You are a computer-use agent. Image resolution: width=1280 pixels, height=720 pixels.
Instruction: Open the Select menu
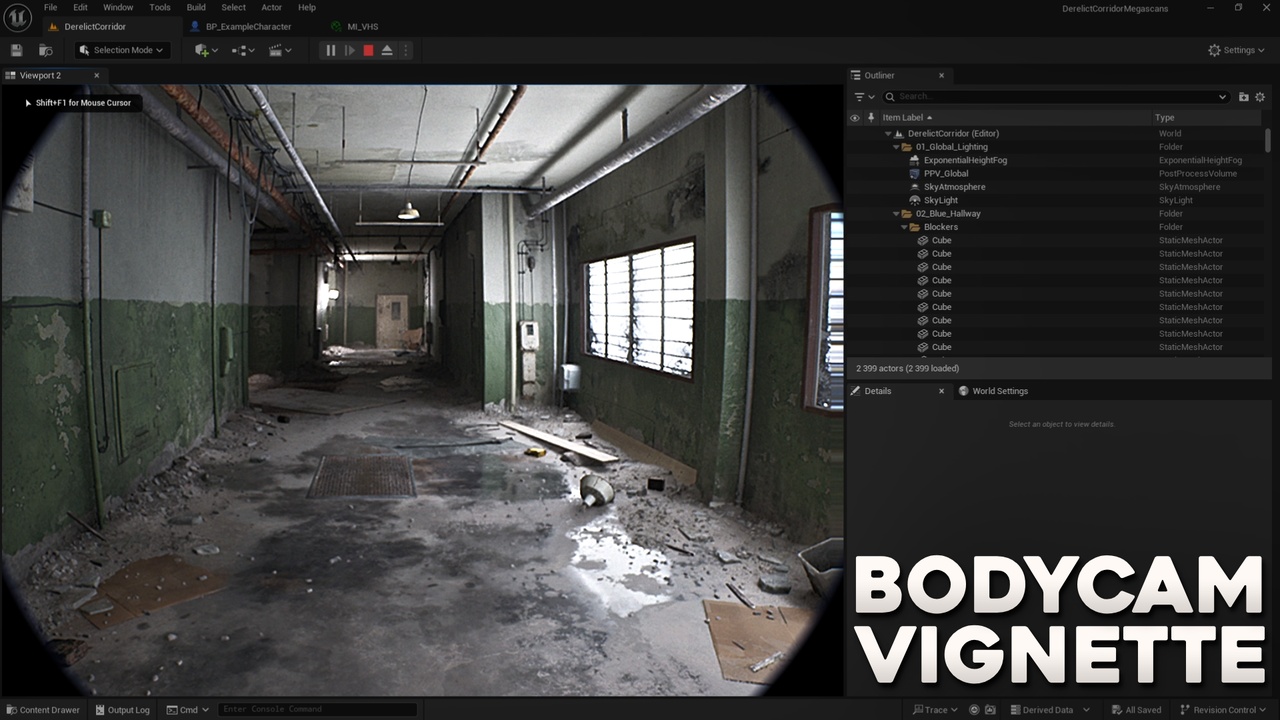233,7
